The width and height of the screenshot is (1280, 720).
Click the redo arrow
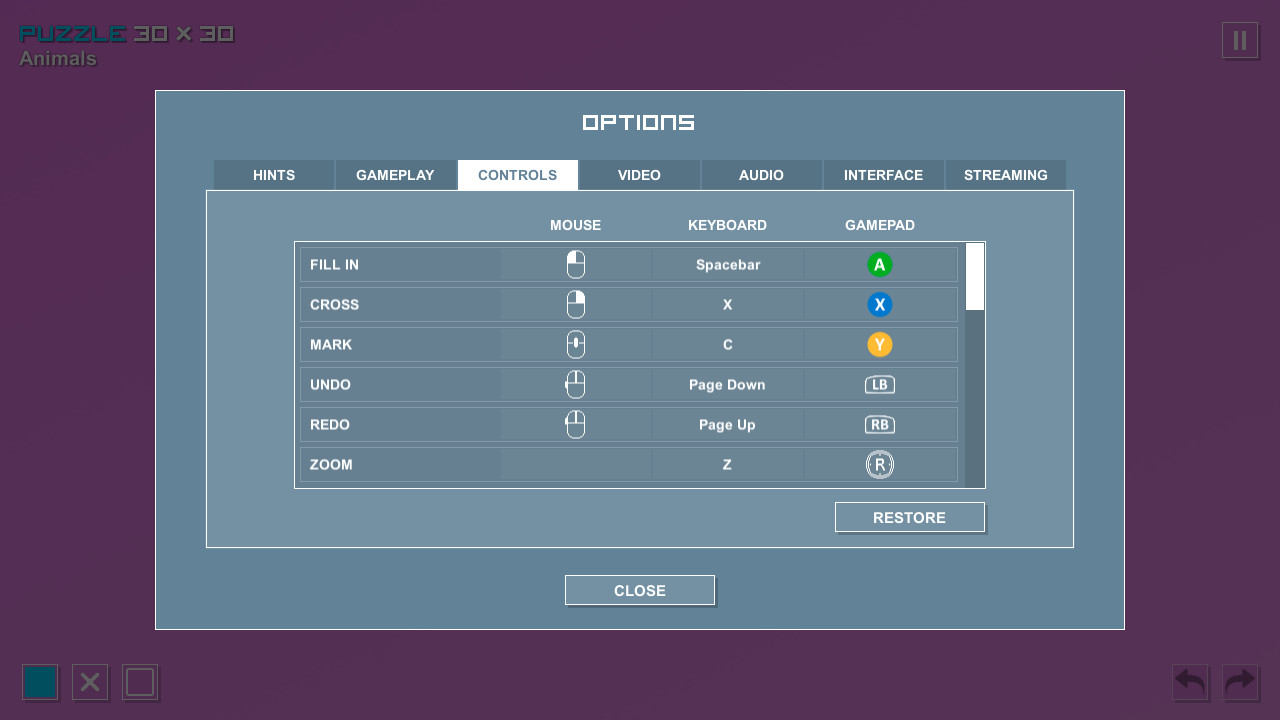(1240, 683)
